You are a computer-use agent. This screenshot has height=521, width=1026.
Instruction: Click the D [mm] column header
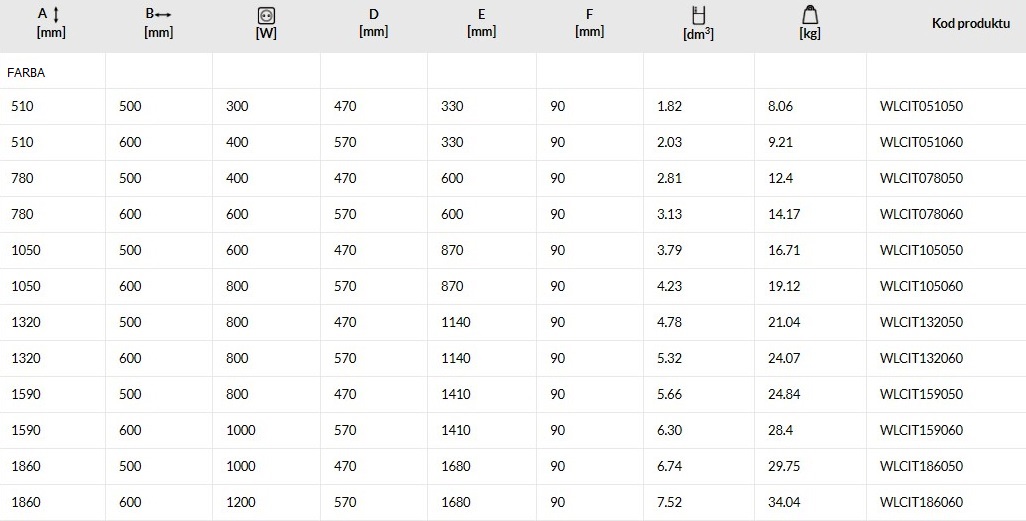pyautogui.click(x=374, y=22)
